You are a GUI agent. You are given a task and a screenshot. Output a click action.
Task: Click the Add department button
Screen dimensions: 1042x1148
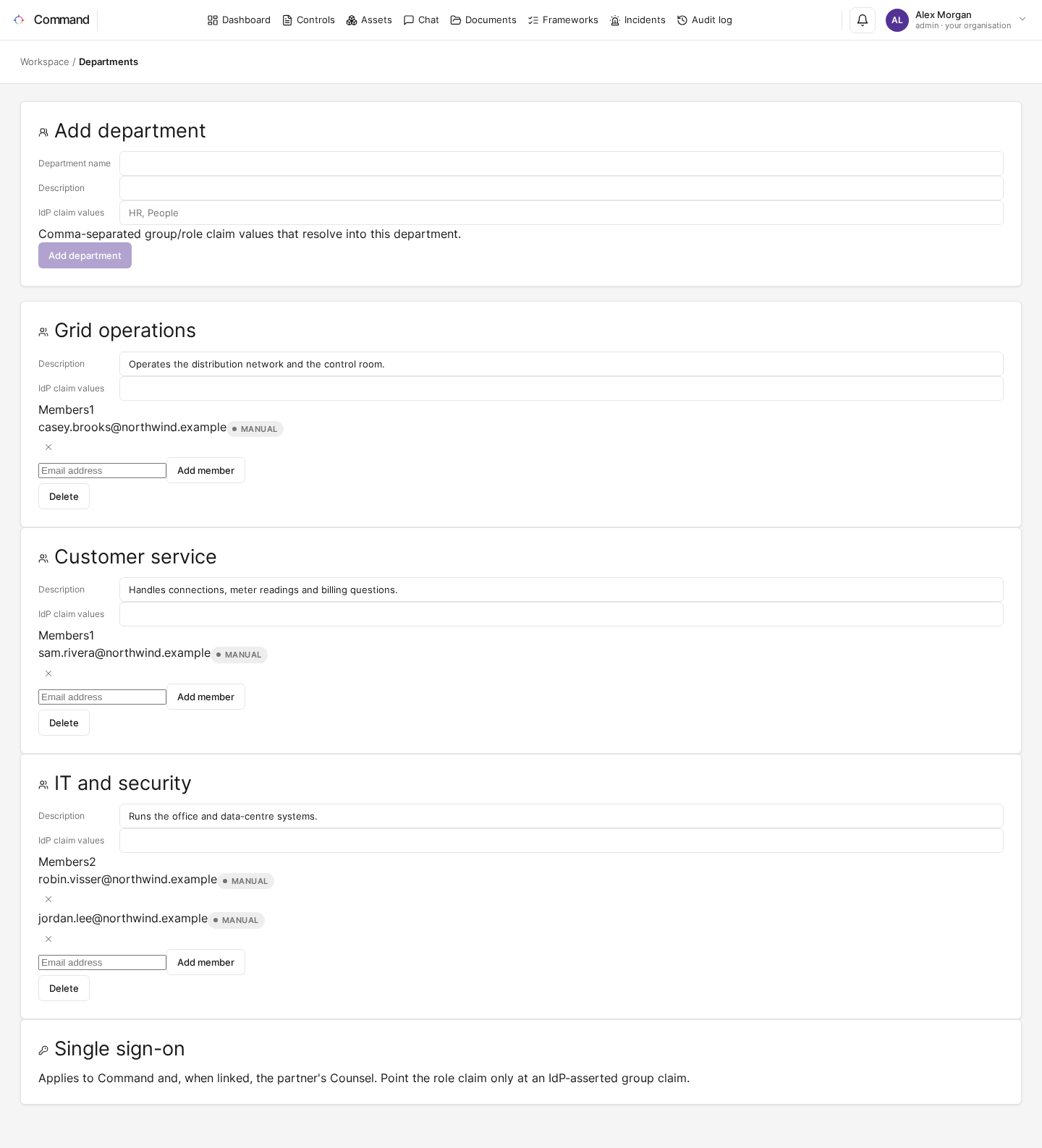(85, 255)
